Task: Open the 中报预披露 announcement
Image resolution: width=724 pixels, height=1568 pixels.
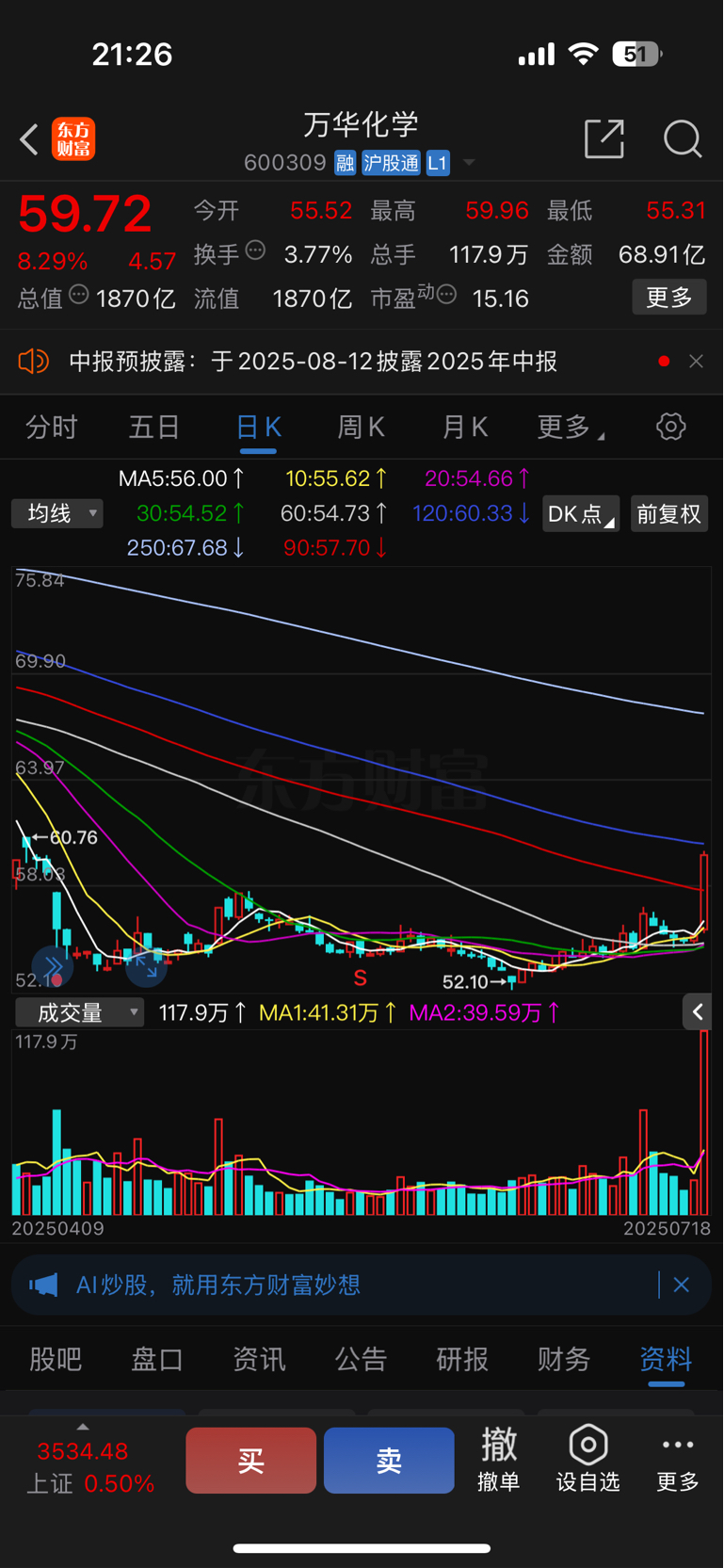Action: pyautogui.click(x=314, y=362)
